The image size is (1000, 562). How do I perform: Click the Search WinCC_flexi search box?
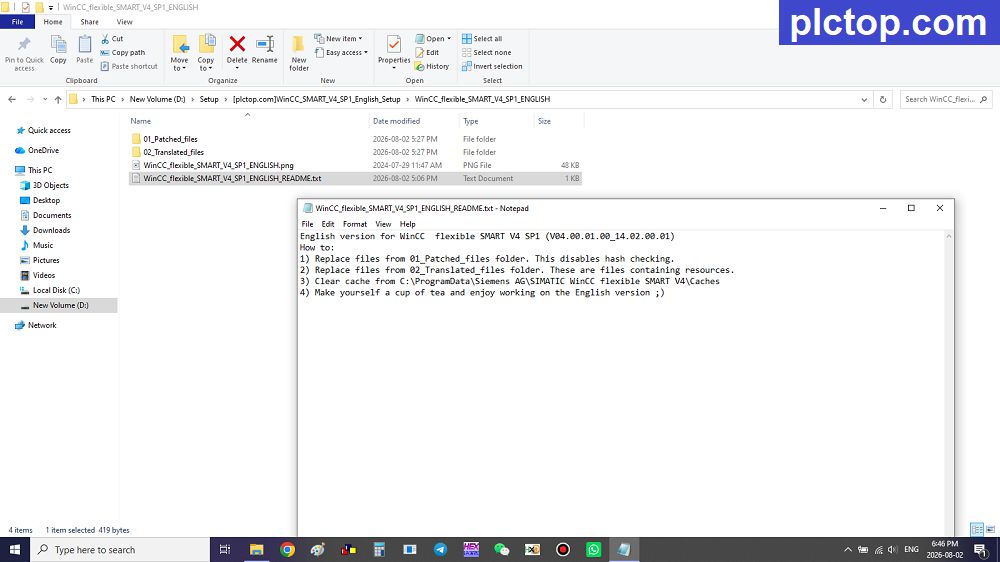click(945, 100)
